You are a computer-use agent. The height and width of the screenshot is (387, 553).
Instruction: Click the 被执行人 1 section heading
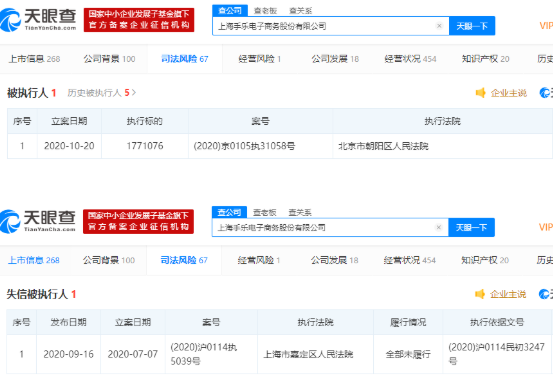click(32, 93)
